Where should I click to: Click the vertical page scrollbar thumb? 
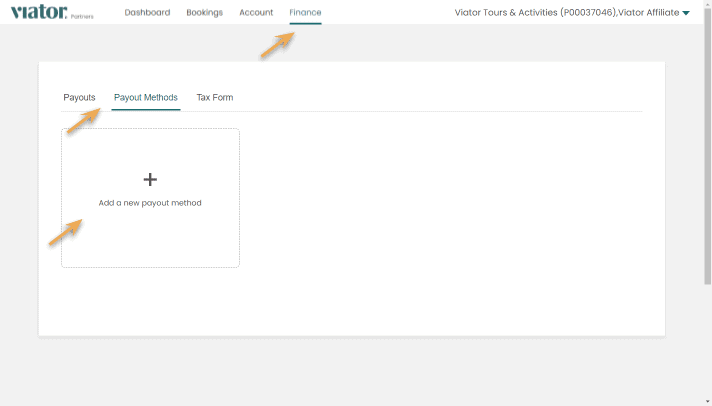click(707, 146)
